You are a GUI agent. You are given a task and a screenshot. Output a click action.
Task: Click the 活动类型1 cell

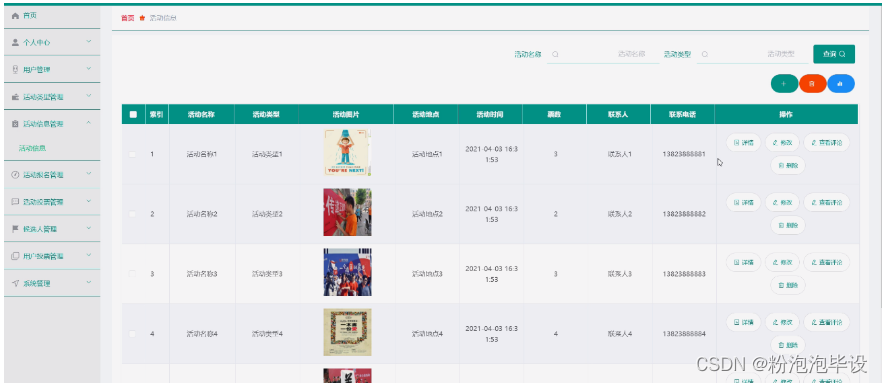(x=267, y=154)
